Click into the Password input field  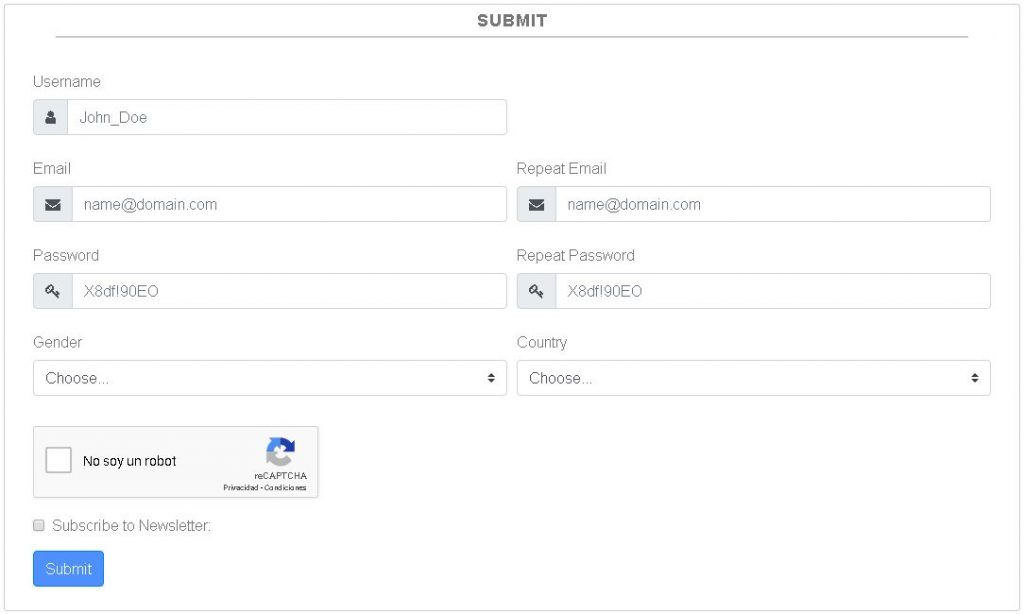(x=288, y=291)
